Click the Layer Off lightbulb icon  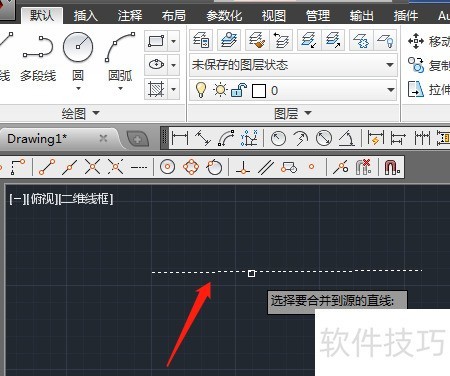point(385,40)
